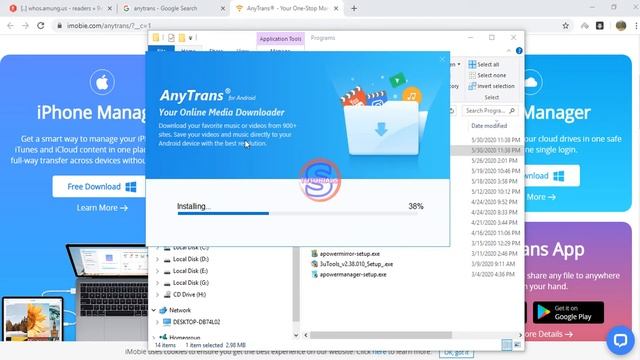Click the cloud icon on Cloud Manager card
640x360 pixels.
pyautogui.click(x=531, y=82)
